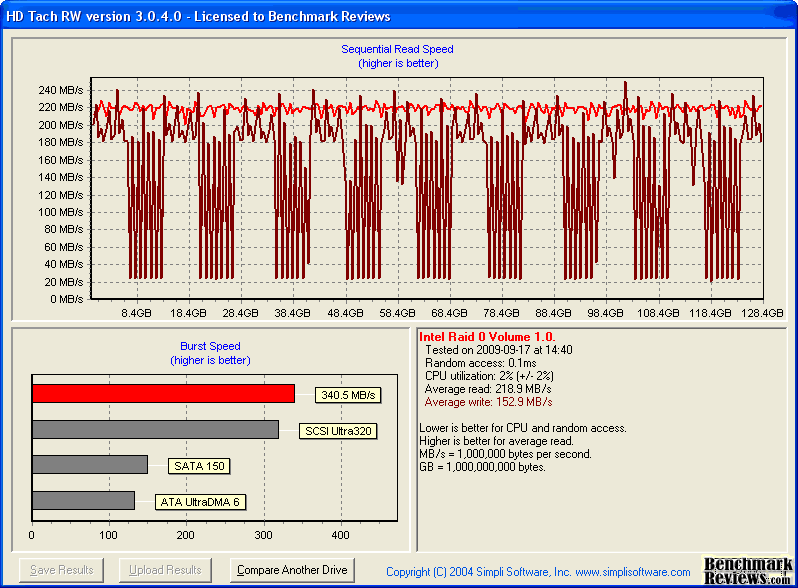Viewport: 798px width, 588px height.
Task: Click Compare Another Drive button
Action: [x=292, y=570]
